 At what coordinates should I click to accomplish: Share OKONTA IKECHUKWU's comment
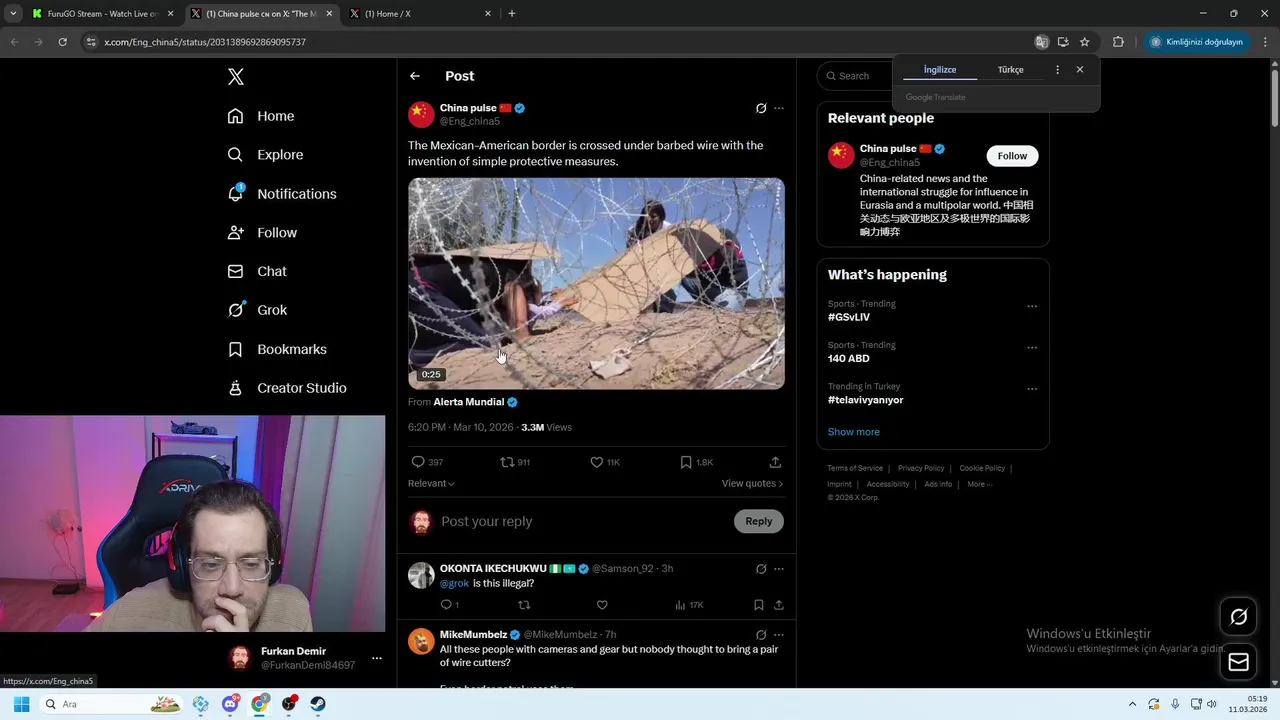(778, 605)
